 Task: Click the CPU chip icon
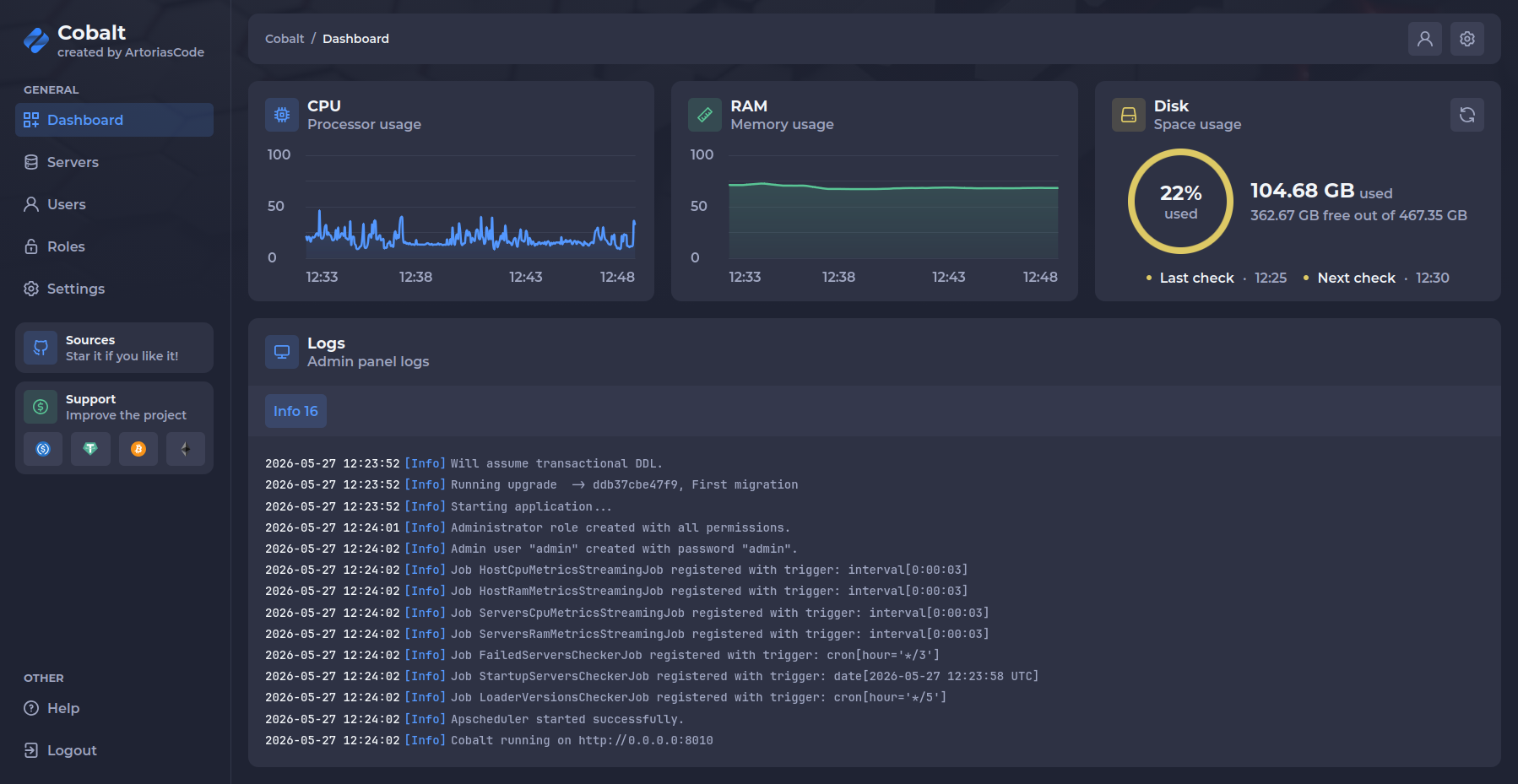coord(282,115)
